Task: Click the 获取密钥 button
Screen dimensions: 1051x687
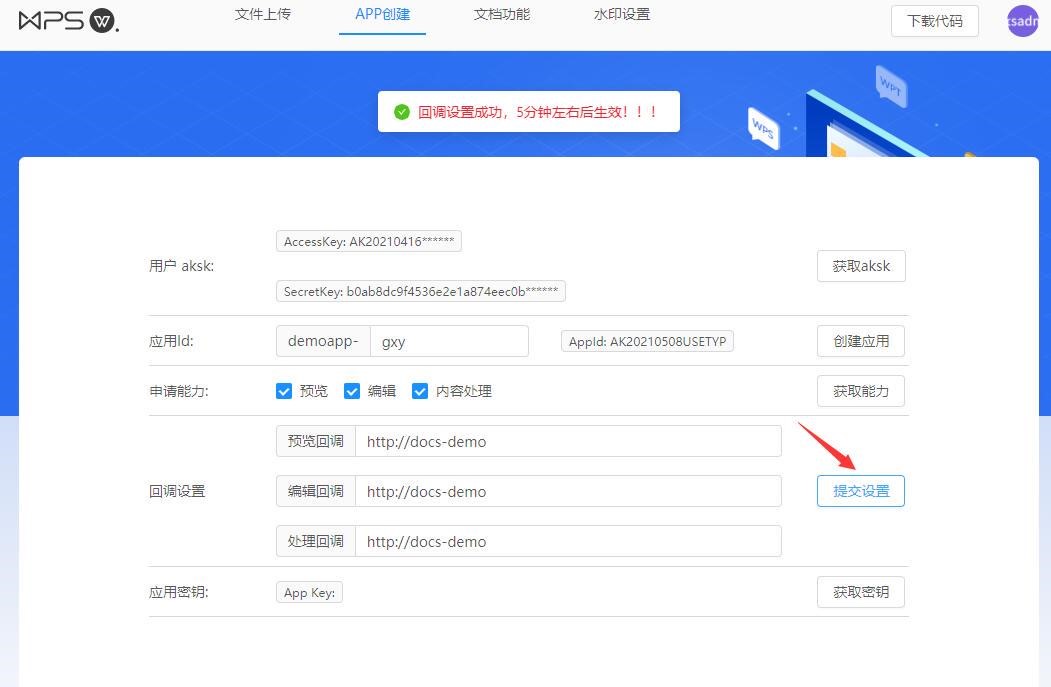Action: [x=861, y=592]
